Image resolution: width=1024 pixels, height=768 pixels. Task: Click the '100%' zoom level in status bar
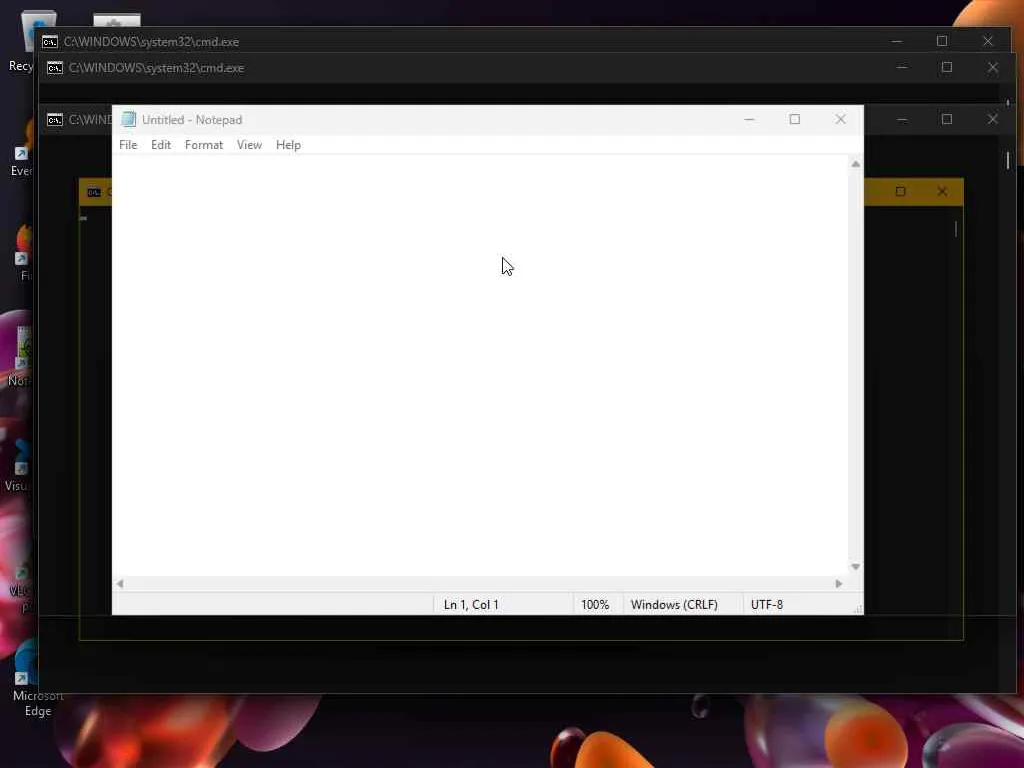(595, 605)
